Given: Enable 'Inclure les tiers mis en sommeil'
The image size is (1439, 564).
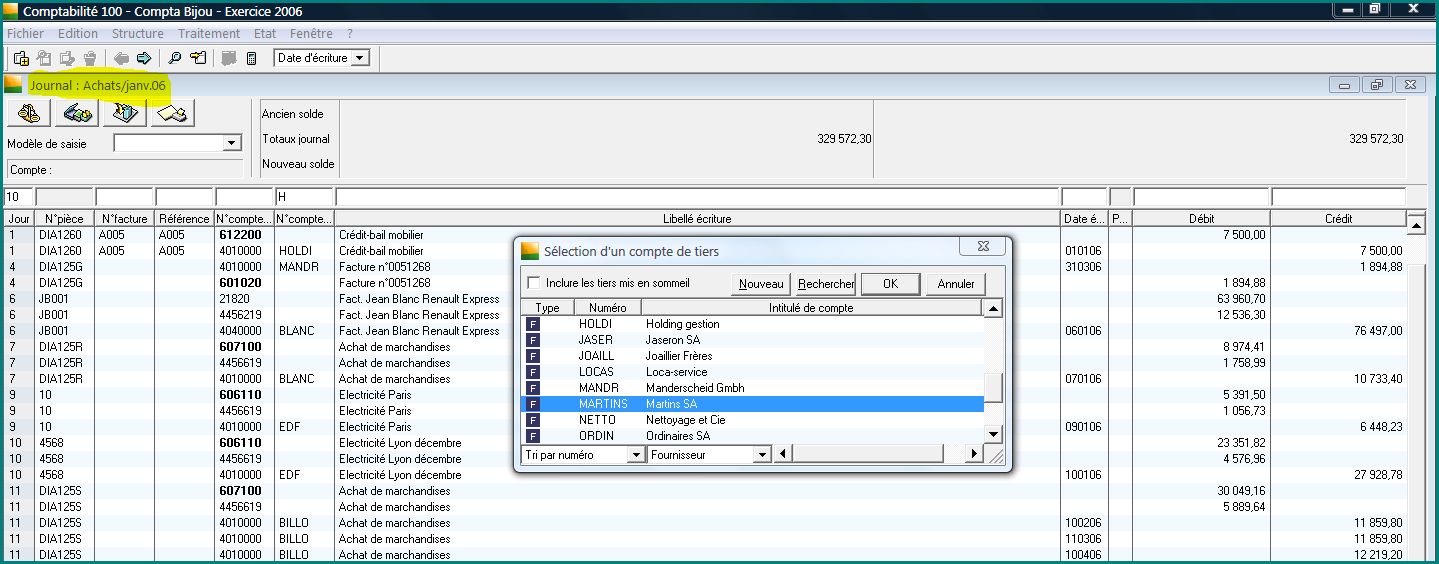Looking at the screenshot, I should pyautogui.click(x=533, y=283).
